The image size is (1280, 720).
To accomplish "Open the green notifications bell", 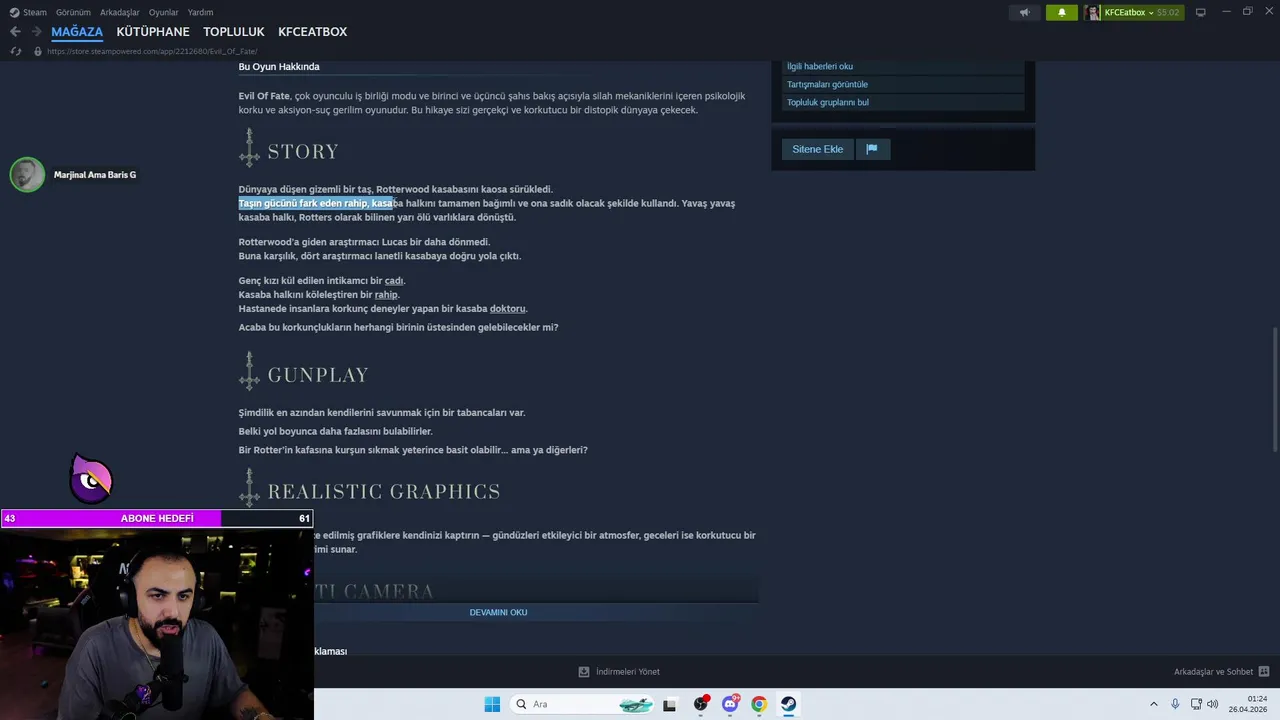I will click(1062, 12).
